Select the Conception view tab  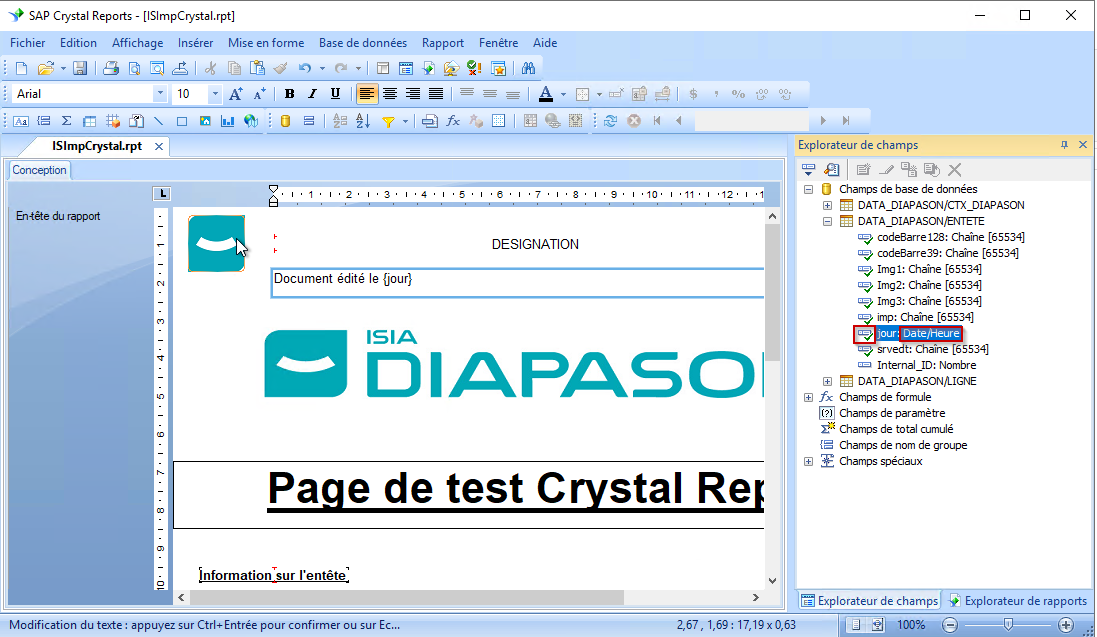(x=40, y=170)
